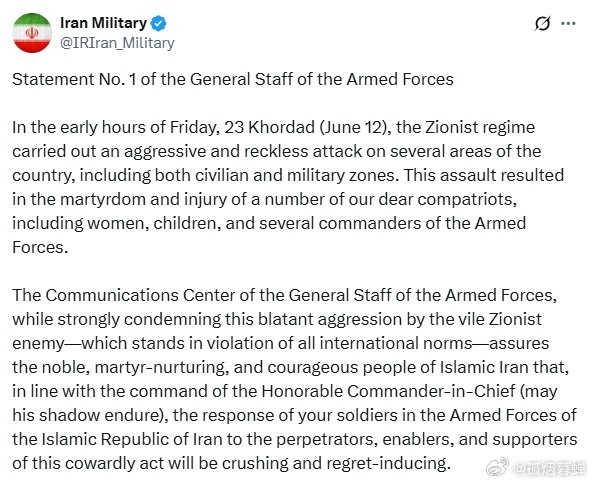Screen dimensions: 593x484
Task: Click 'The Communications Center' paragraph opening
Action: pos(123,295)
